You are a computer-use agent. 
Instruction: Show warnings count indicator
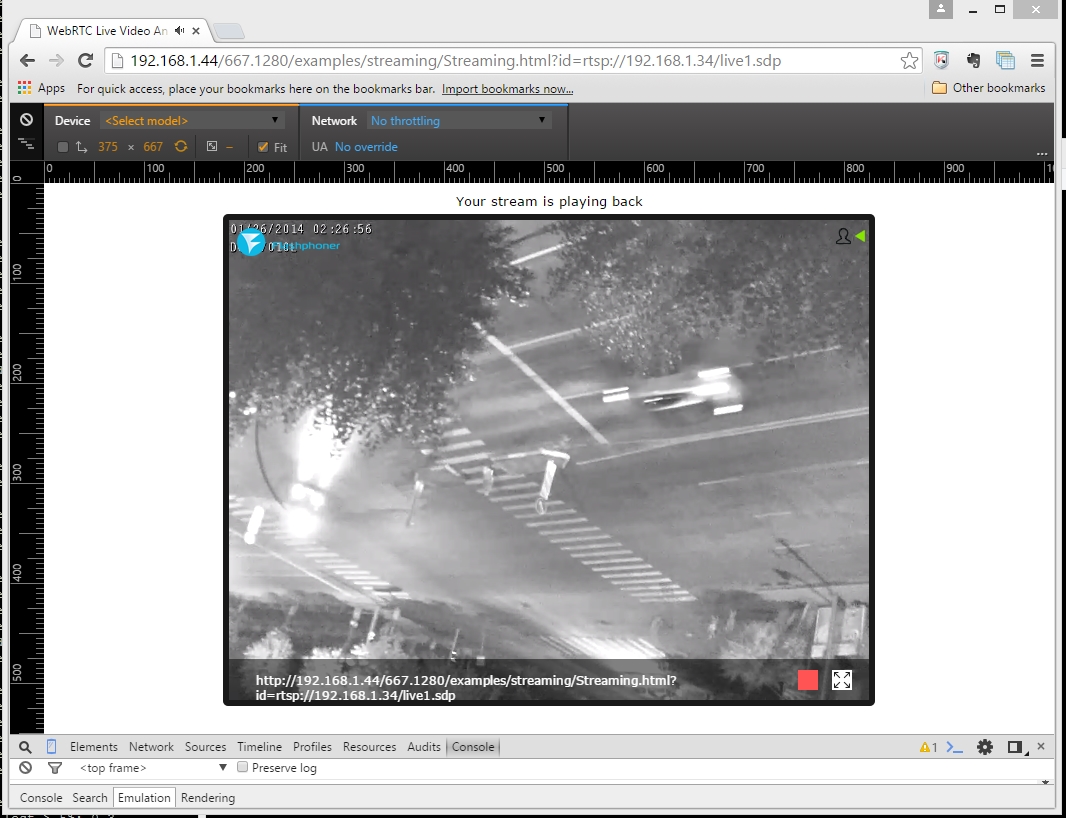(928, 747)
